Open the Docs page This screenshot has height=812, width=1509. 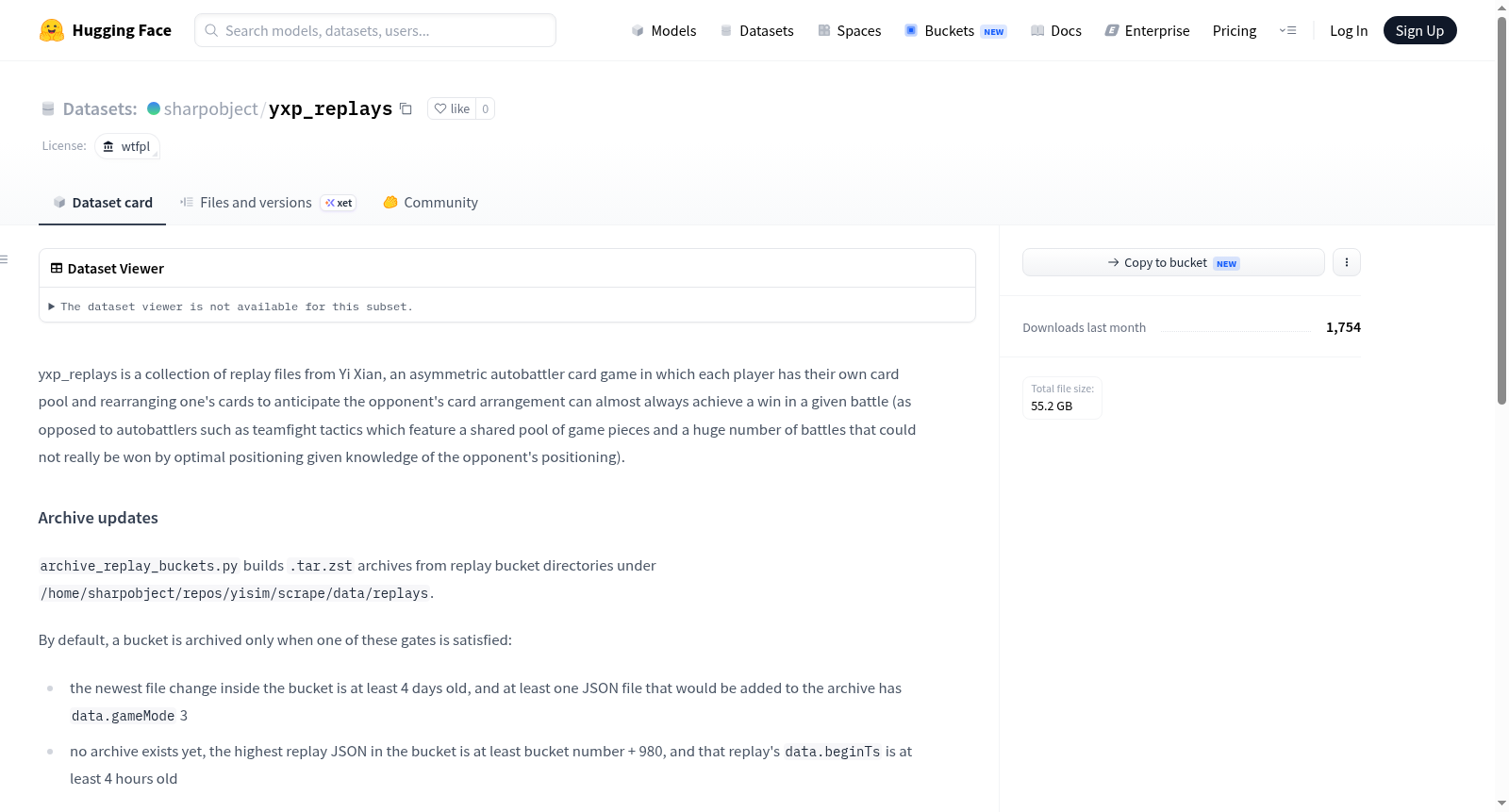tap(1056, 30)
